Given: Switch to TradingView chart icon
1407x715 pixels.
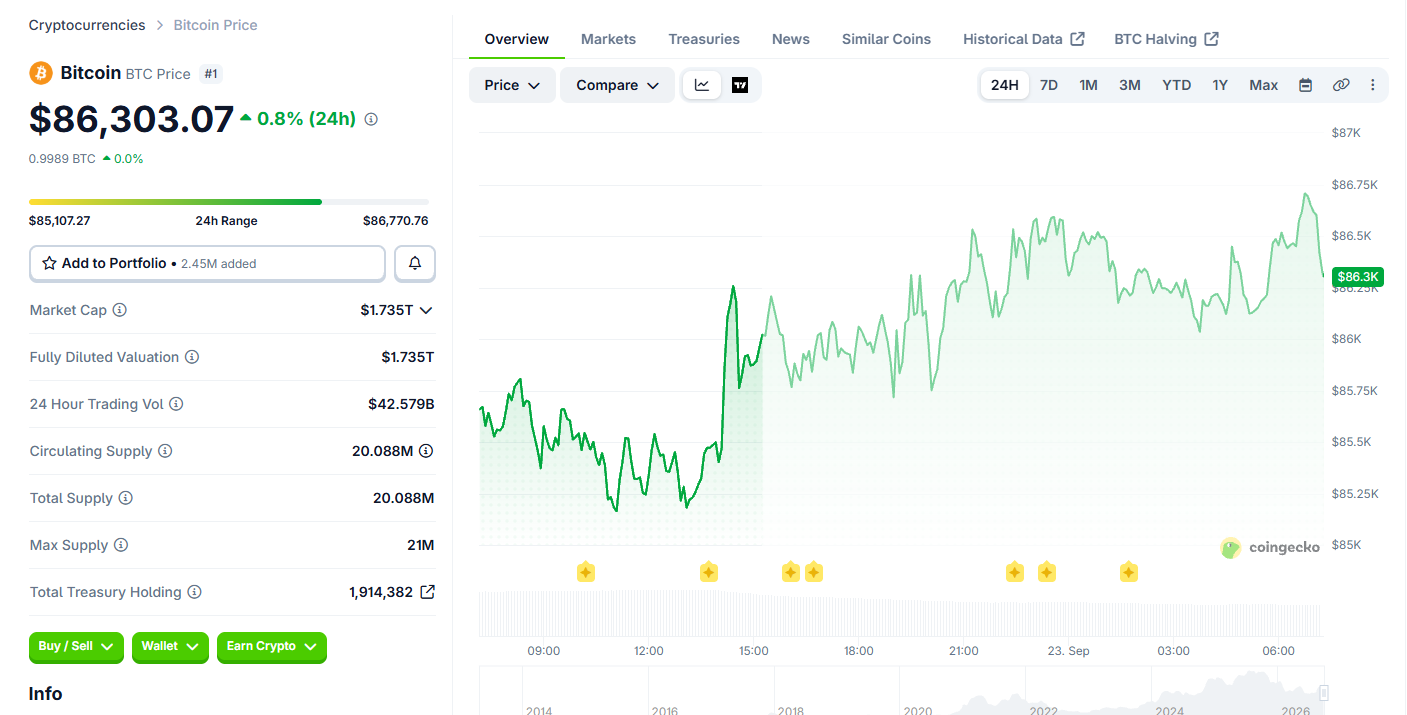Looking at the screenshot, I should tap(740, 85).
